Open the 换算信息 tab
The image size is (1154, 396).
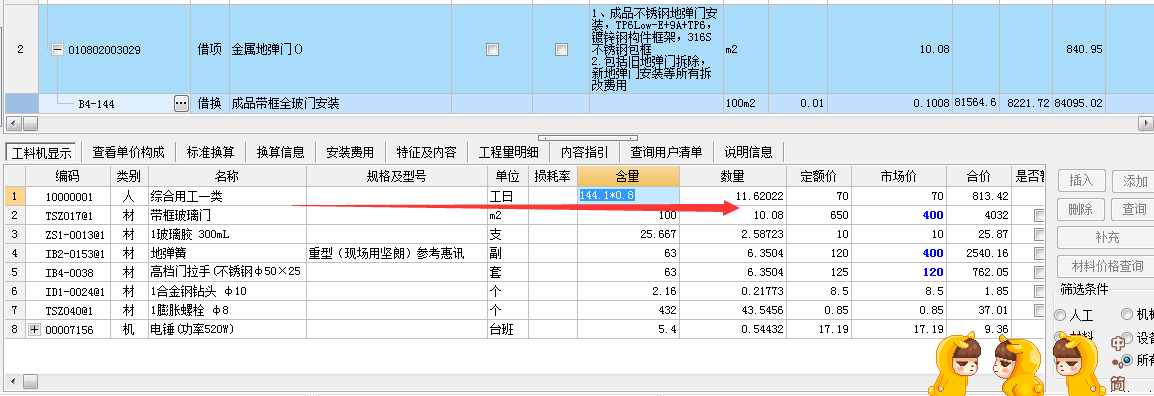point(280,153)
